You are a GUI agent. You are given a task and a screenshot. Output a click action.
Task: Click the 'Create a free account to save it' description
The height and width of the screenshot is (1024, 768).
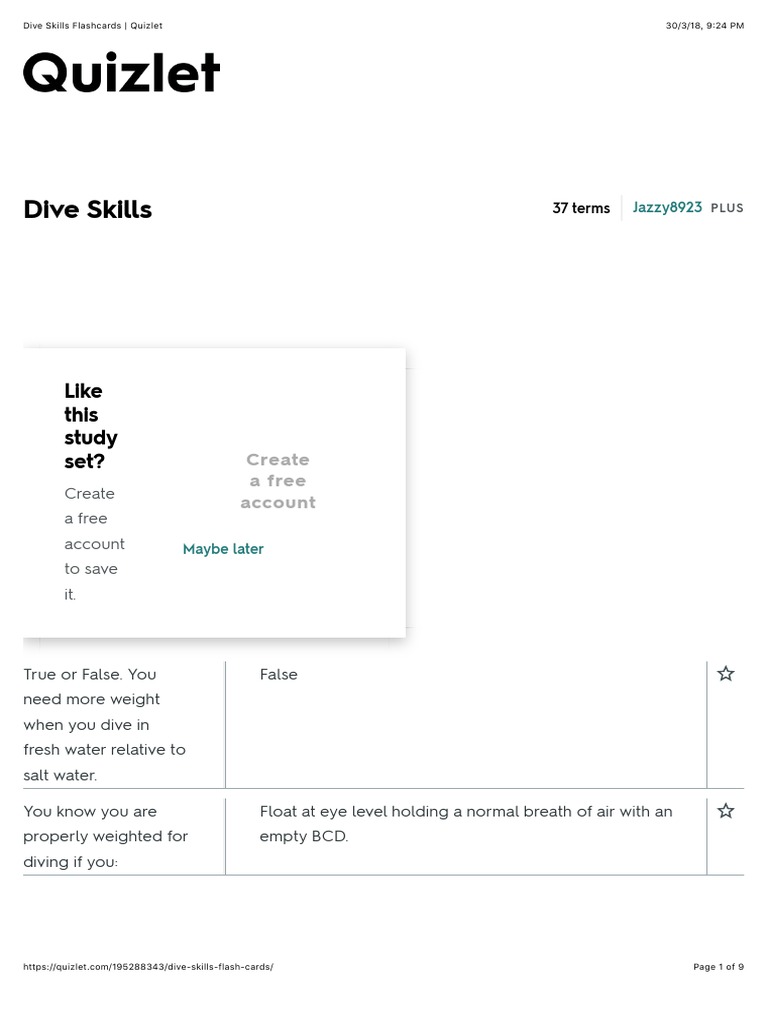(94, 543)
